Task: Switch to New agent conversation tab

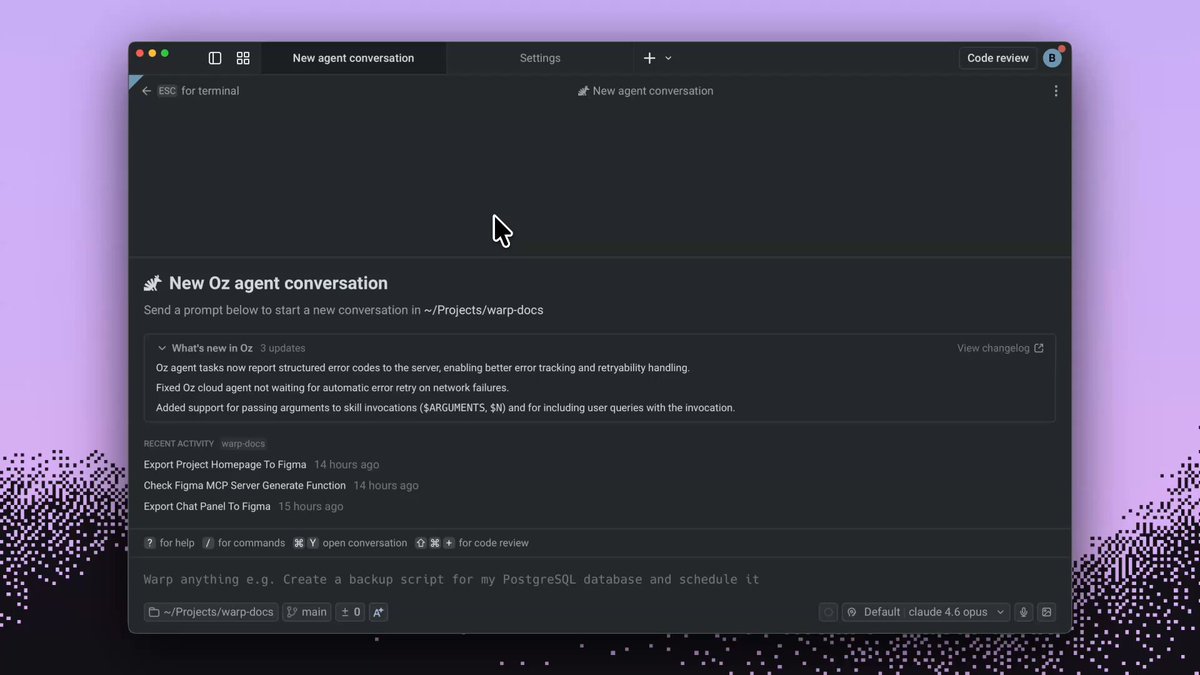Action: click(x=353, y=58)
